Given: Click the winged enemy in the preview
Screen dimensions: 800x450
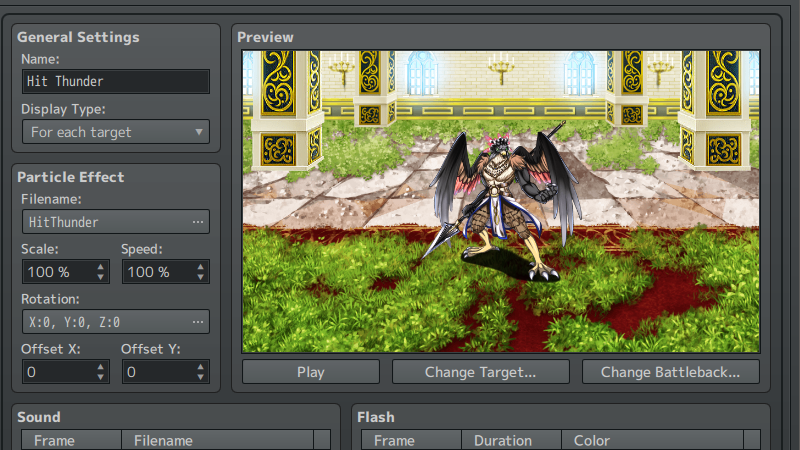Looking at the screenshot, I should click(x=503, y=202).
